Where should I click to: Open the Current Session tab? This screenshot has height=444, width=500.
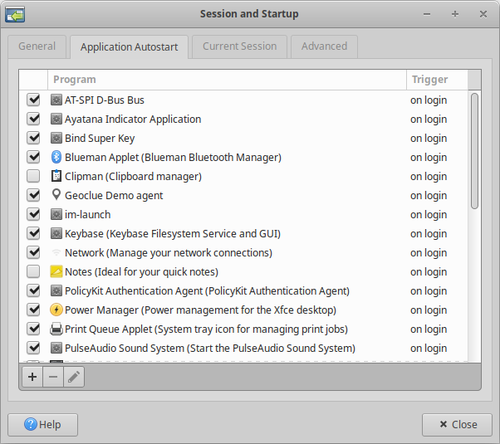(x=240, y=46)
